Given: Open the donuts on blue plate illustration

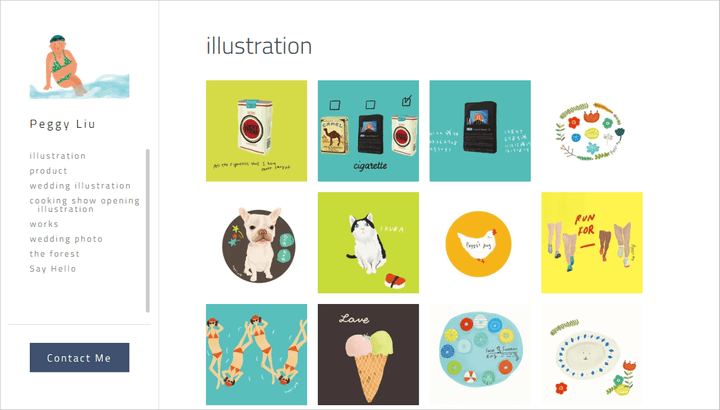Looking at the screenshot, I should tap(480, 354).
